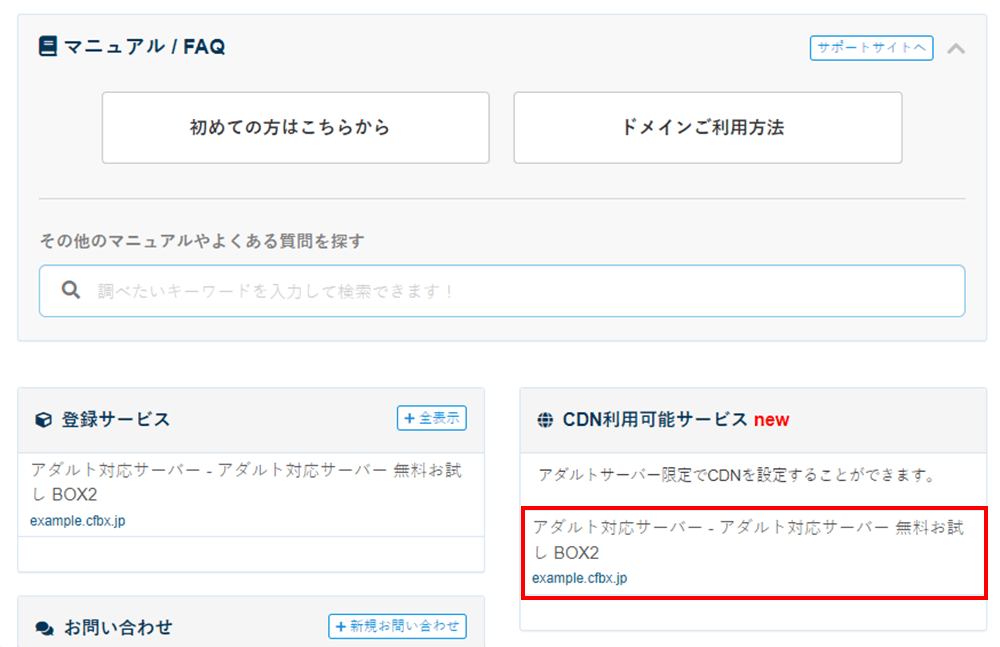
Task: Open example.cfbx.jp link under CDN利用可能サービス
Action: [579, 578]
